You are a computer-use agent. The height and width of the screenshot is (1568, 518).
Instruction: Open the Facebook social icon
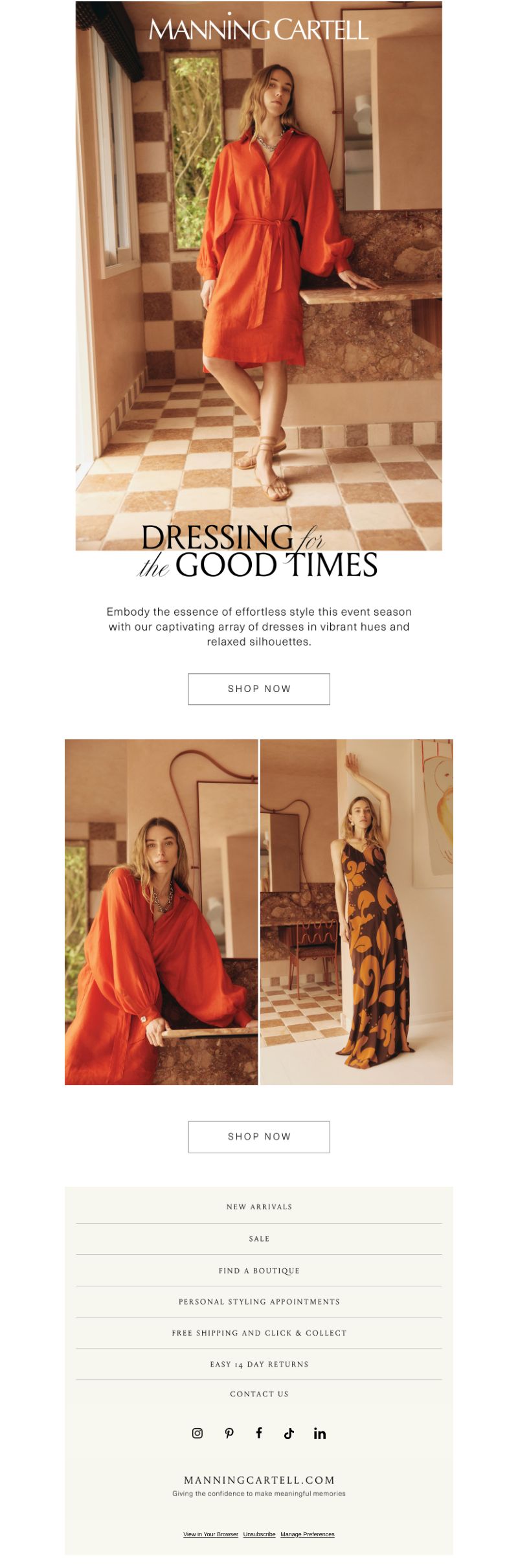point(259,1432)
